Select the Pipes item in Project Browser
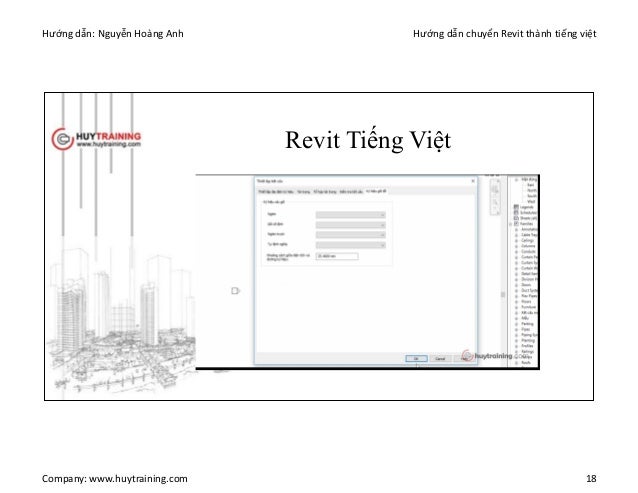 [x=526, y=329]
